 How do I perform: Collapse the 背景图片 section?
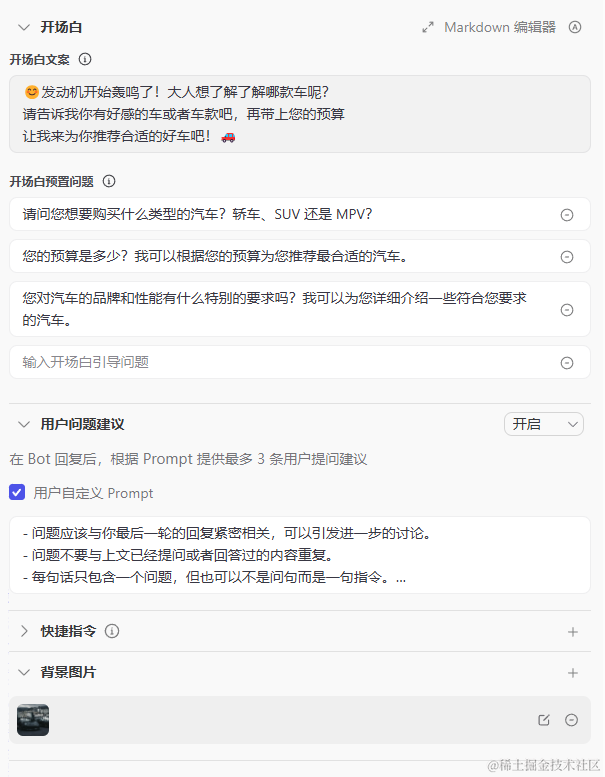tap(24, 672)
